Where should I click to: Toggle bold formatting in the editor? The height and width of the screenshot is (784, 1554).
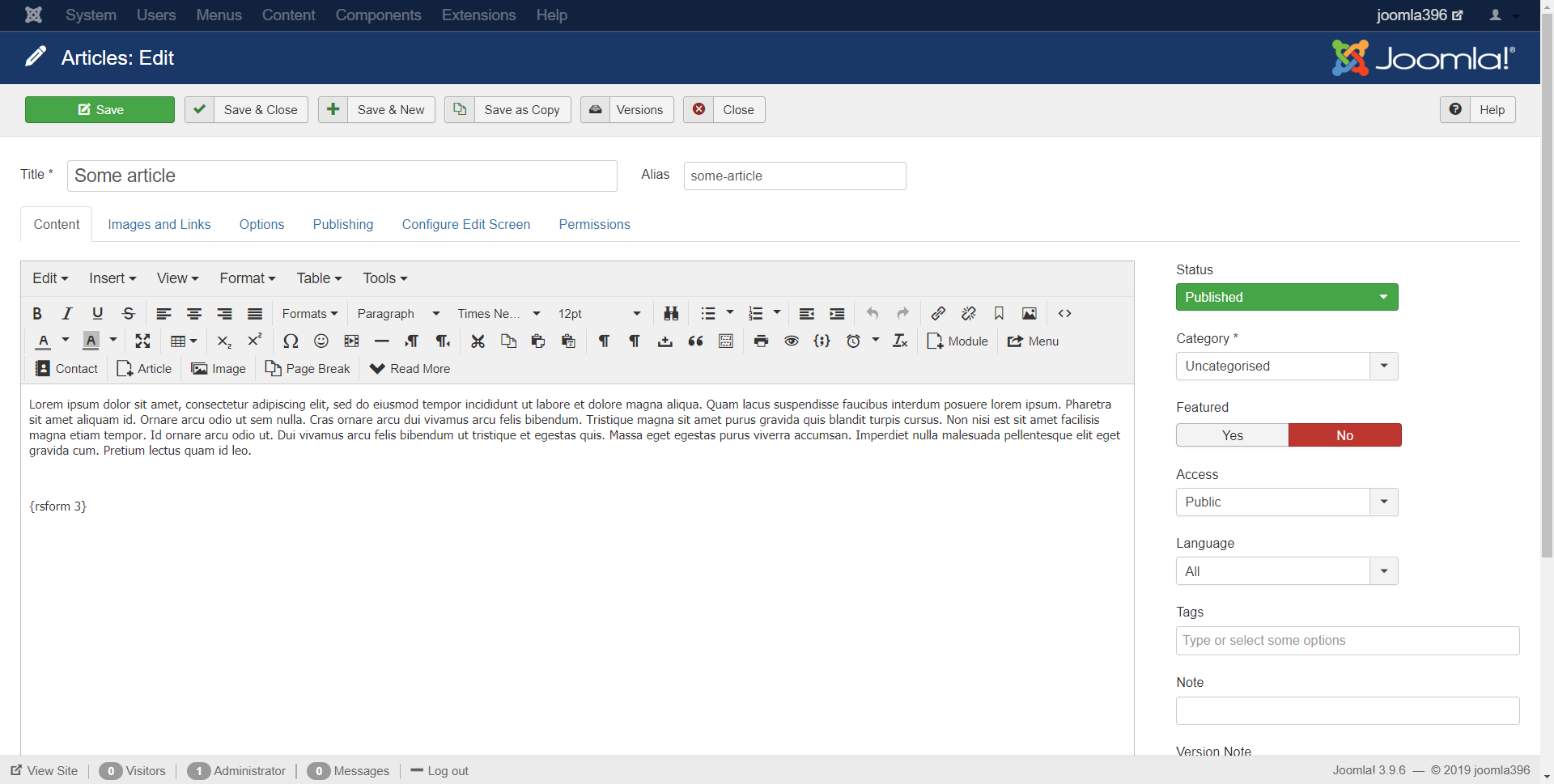click(x=37, y=314)
